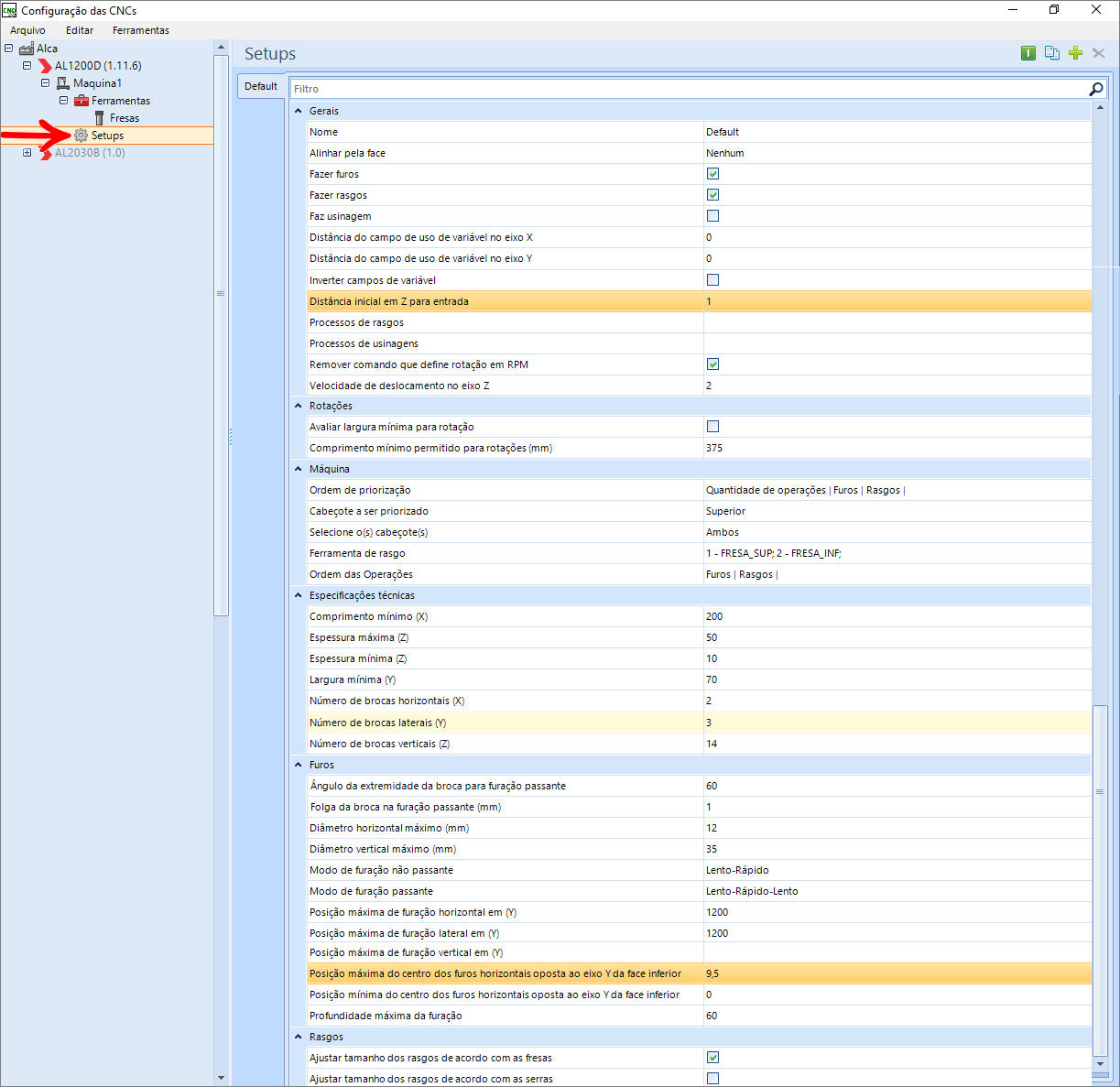Image resolution: width=1120 pixels, height=1087 pixels.
Task: Click the red toolbox Ferramentas icon
Action: [x=82, y=101]
